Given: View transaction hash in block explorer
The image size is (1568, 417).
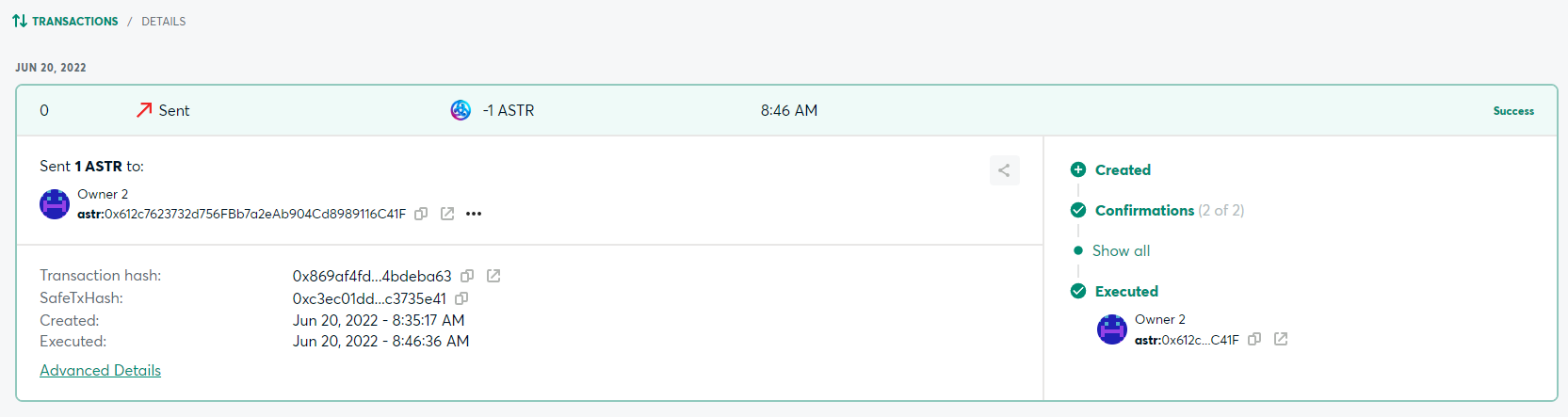Looking at the screenshot, I should point(493,276).
